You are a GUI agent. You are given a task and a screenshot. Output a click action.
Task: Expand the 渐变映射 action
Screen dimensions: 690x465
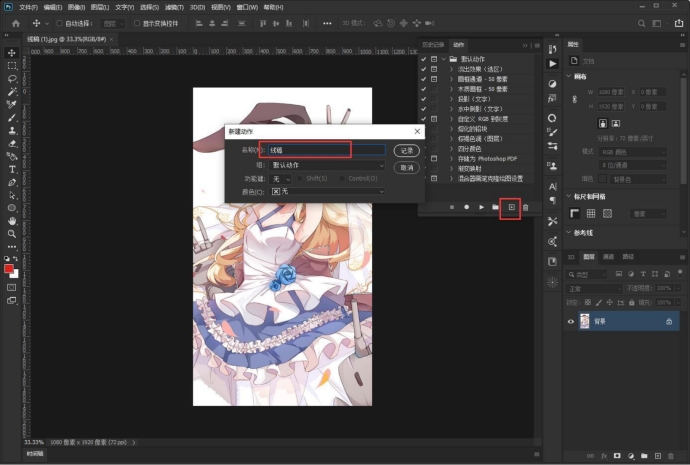[x=451, y=168]
